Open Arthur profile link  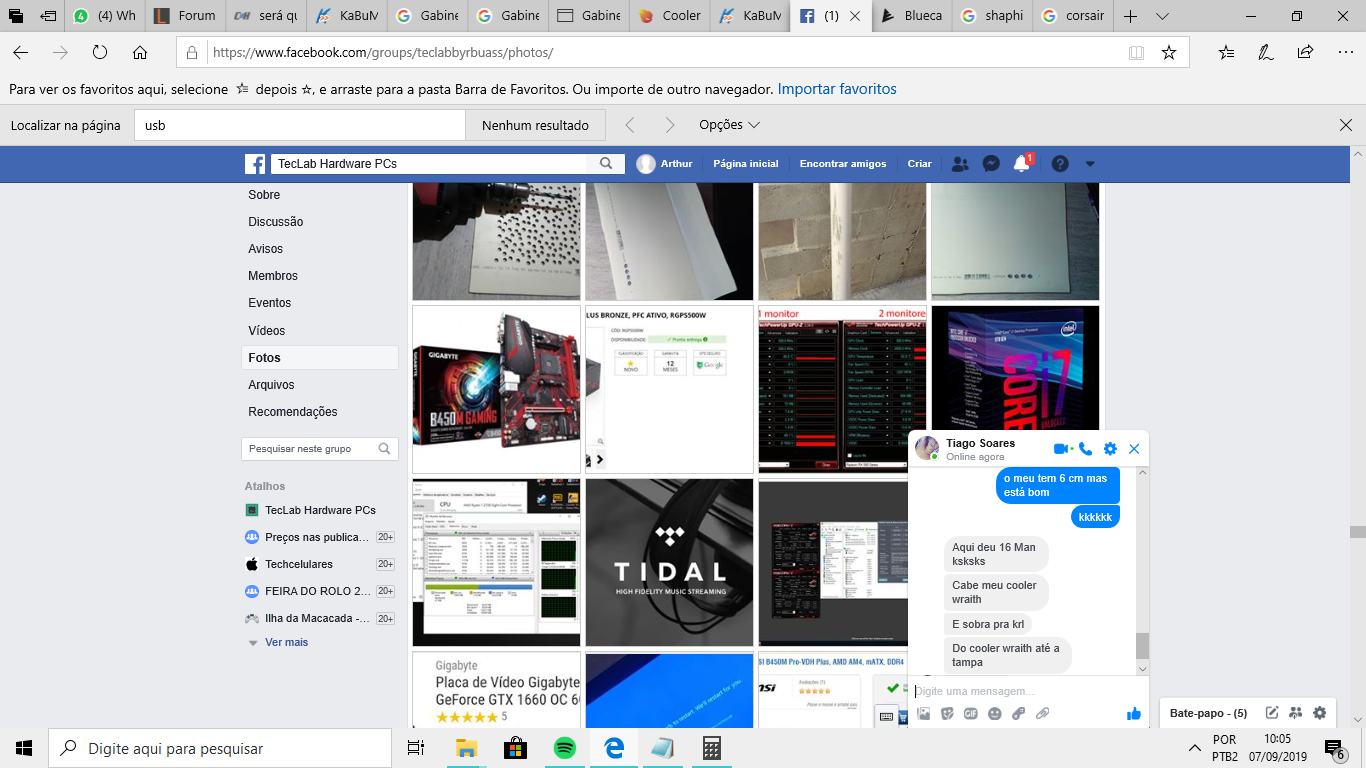coord(665,164)
